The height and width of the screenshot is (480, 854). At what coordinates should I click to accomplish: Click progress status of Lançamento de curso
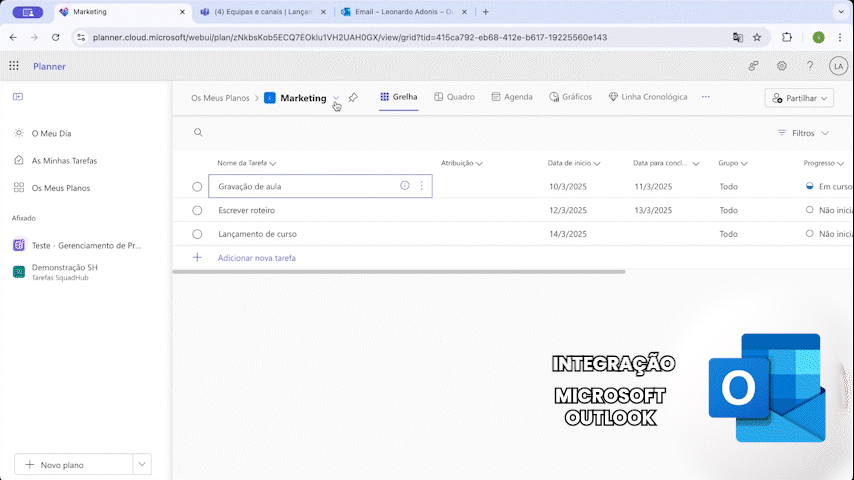(x=829, y=234)
